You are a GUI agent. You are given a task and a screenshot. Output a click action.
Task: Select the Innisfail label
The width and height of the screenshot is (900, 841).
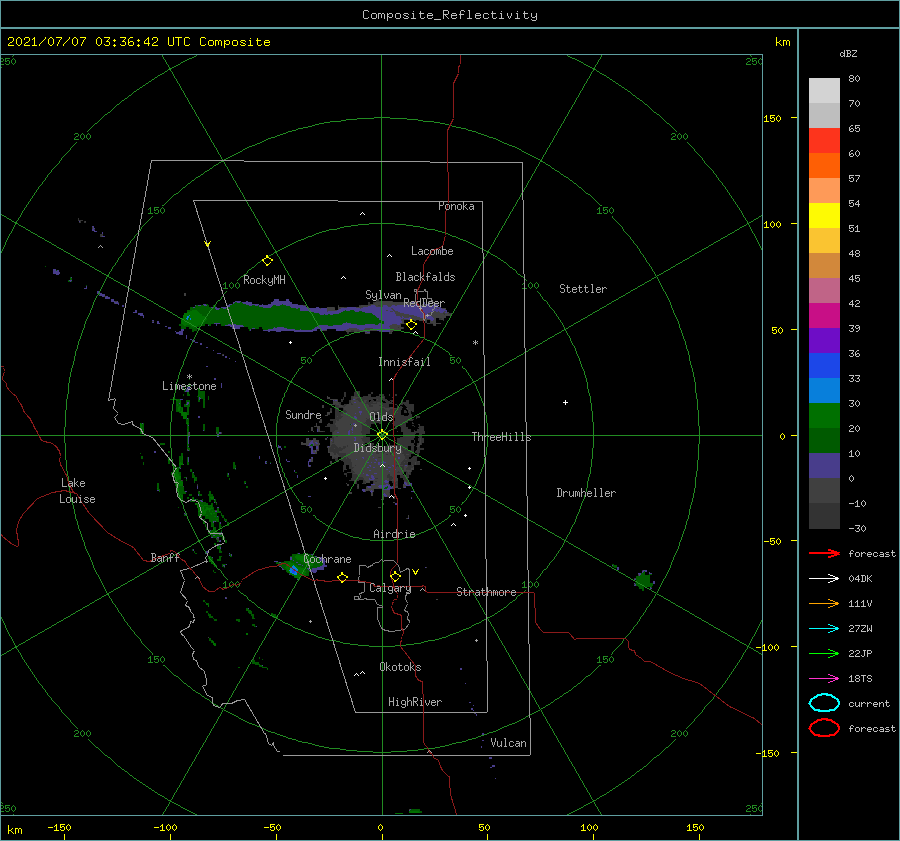tap(404, 362)
